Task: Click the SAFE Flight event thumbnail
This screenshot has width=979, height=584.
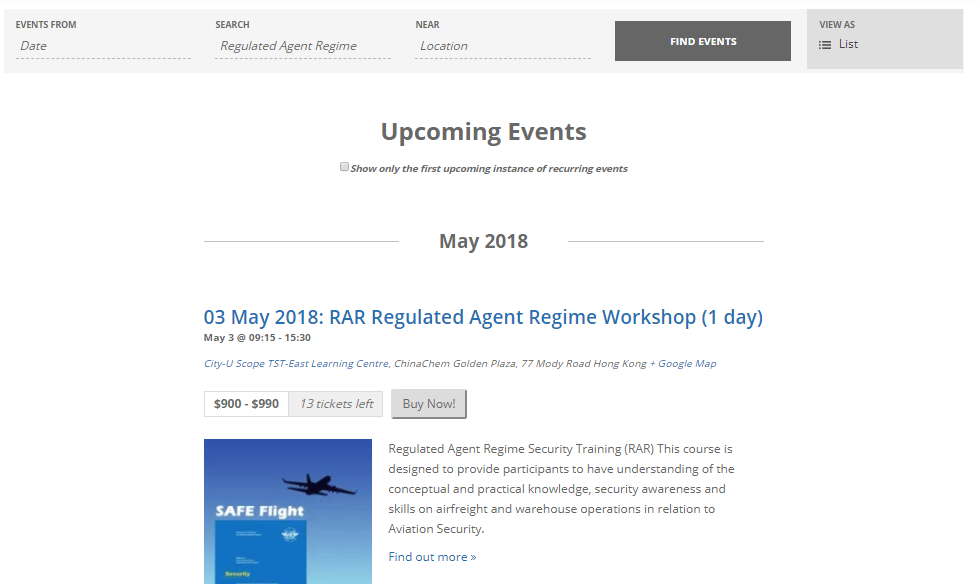Action: coord(288,511)
